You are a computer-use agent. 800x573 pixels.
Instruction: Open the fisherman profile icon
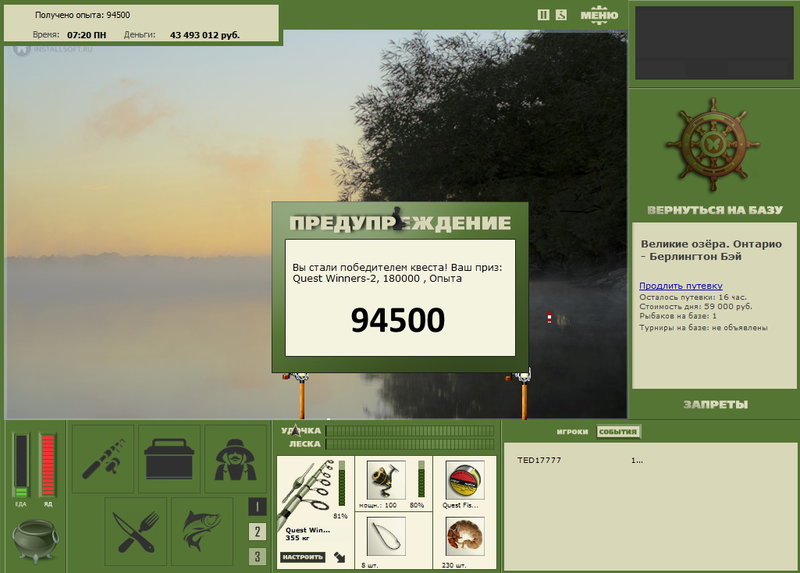coord(235,458)
